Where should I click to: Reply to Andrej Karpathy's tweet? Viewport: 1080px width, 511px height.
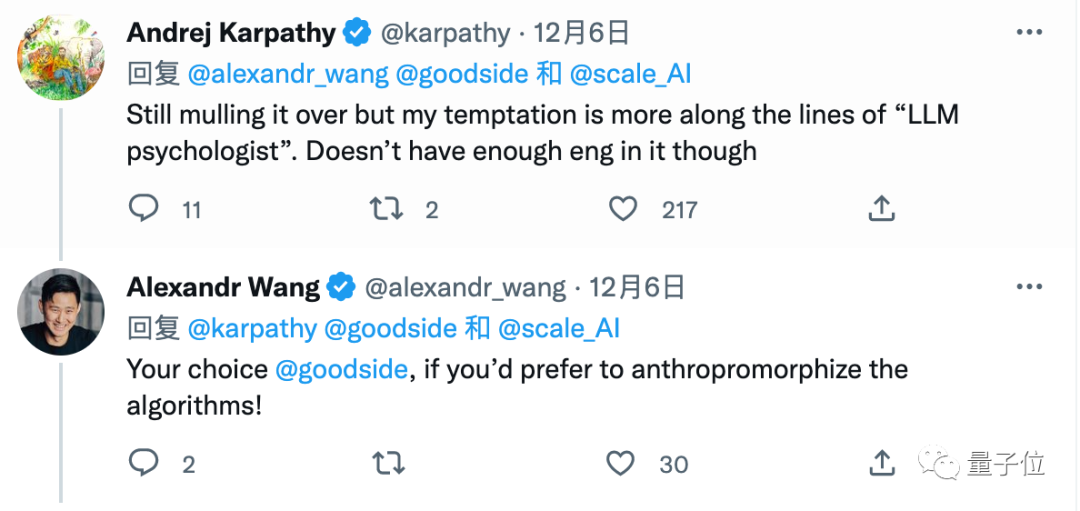click(145, 209)
